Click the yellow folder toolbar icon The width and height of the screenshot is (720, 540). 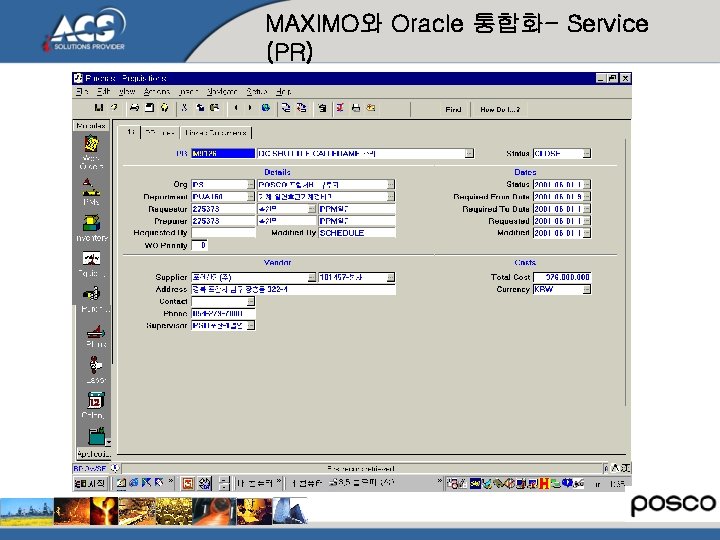pyautogui.click(x=371, y=108)
